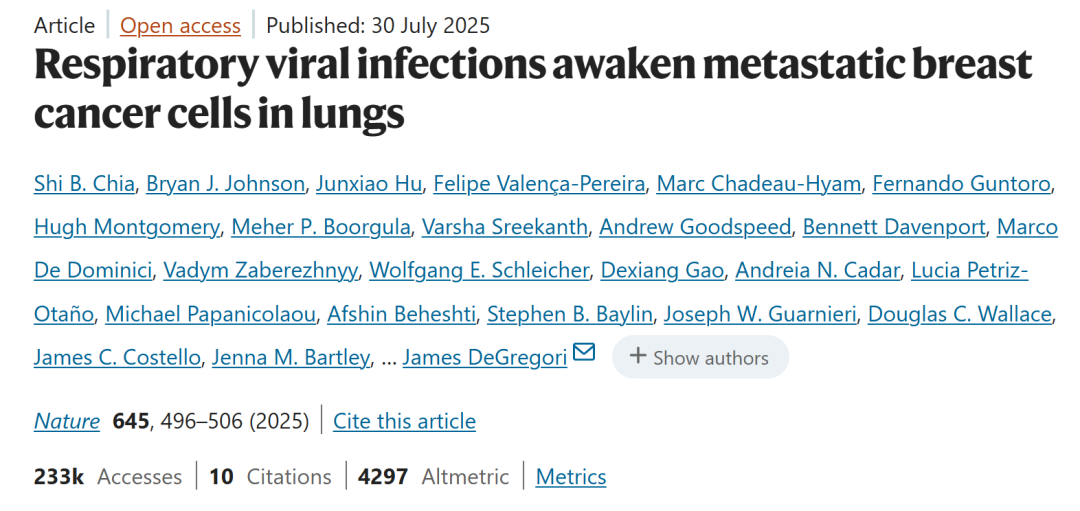Viewport: 1080px width, 511px height.
Task: View the article Metrics page
Action: coord(571,477)
